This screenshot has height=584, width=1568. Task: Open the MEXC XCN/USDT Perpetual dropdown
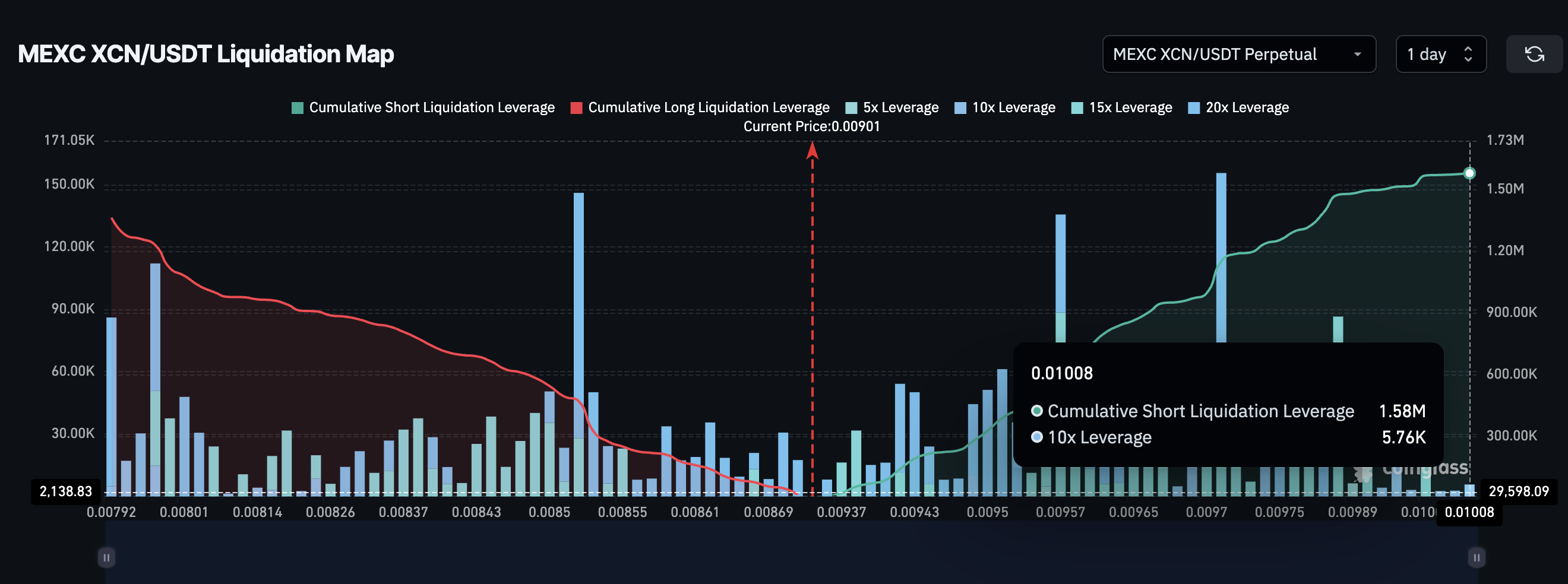[1240, 53]
